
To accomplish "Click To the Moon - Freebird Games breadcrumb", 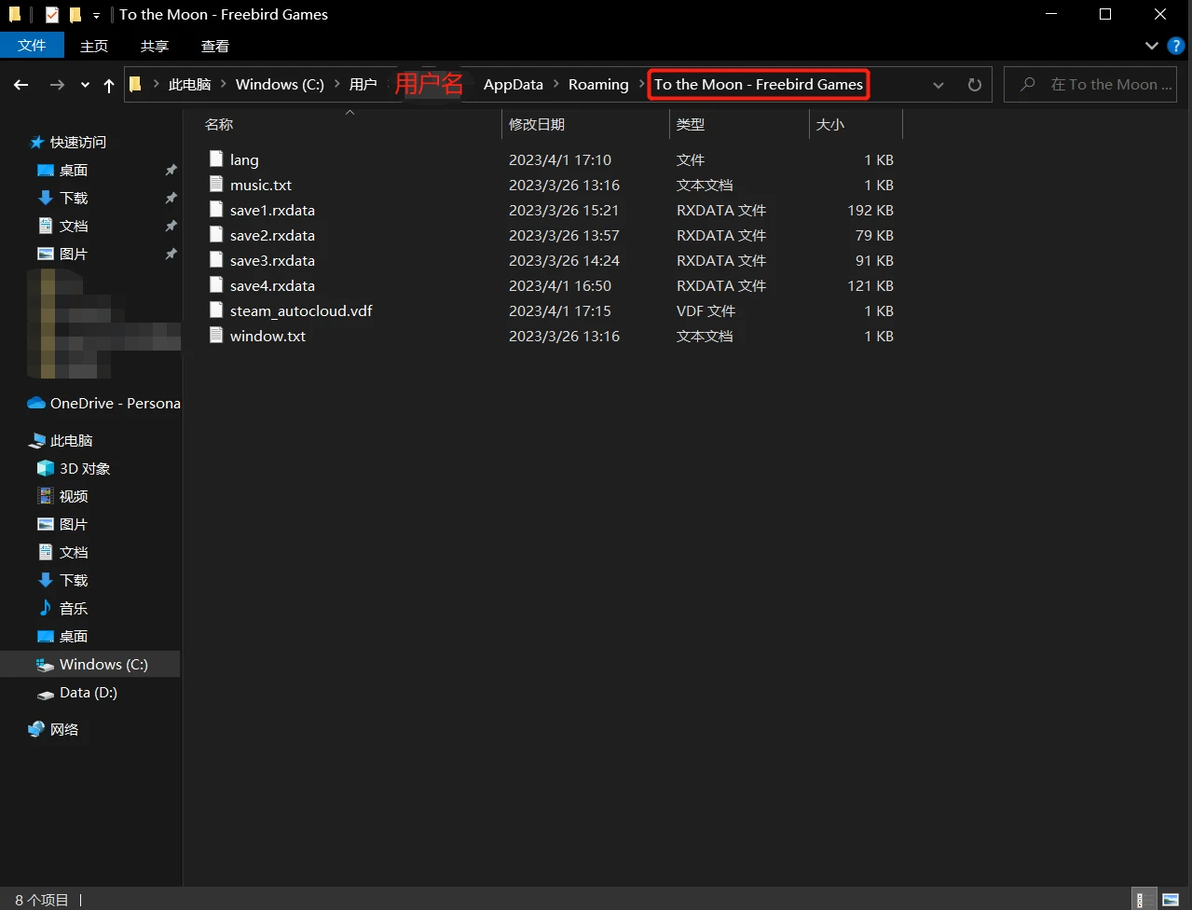I will click(759, 84).
